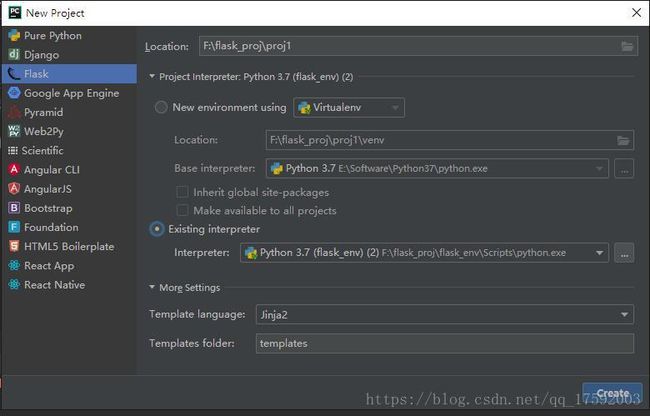Click the Scientific grid icon
Screen dimensions: 650x416
click(13, 150)
